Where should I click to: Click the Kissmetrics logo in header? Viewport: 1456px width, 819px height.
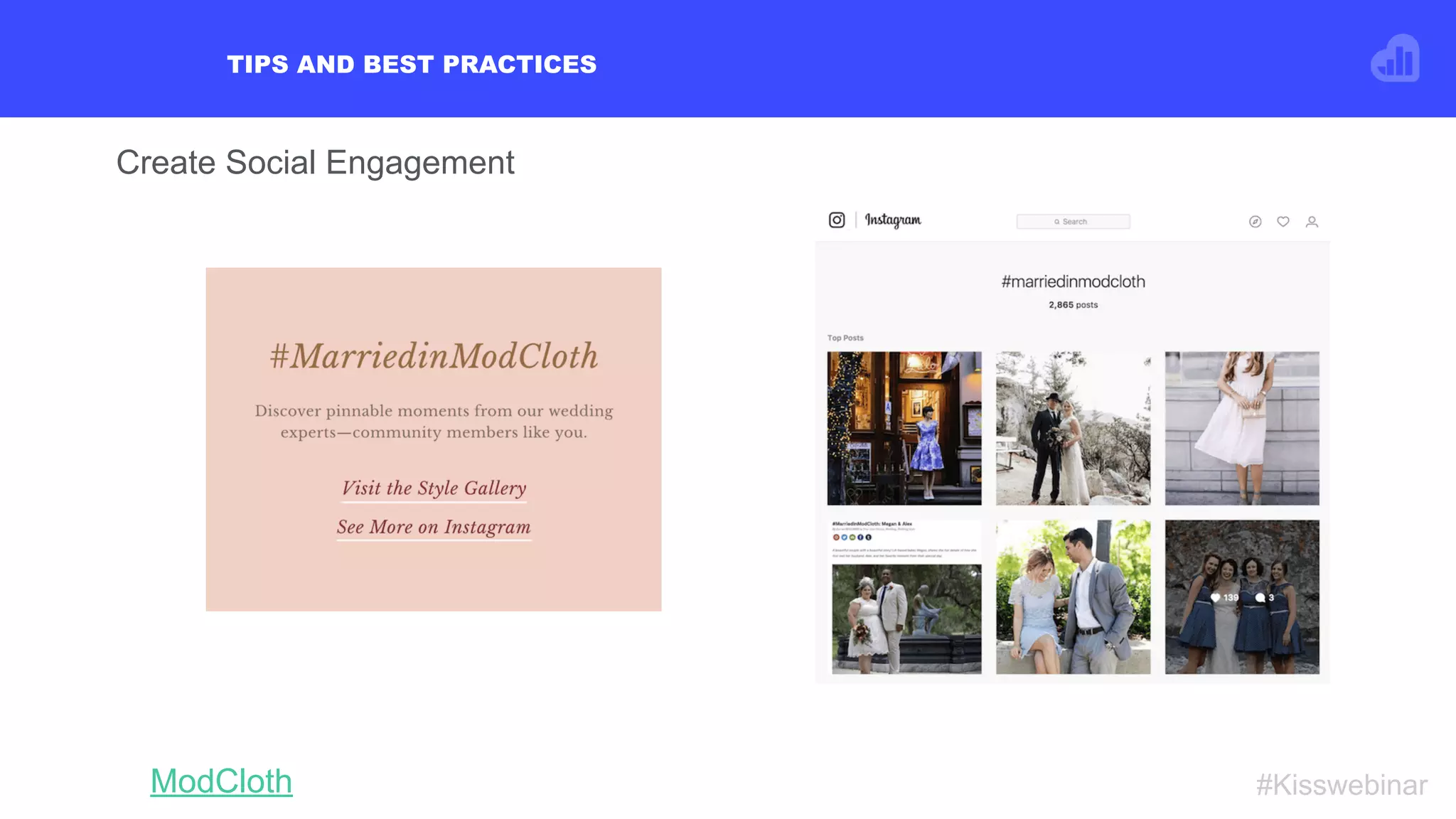1395,58
